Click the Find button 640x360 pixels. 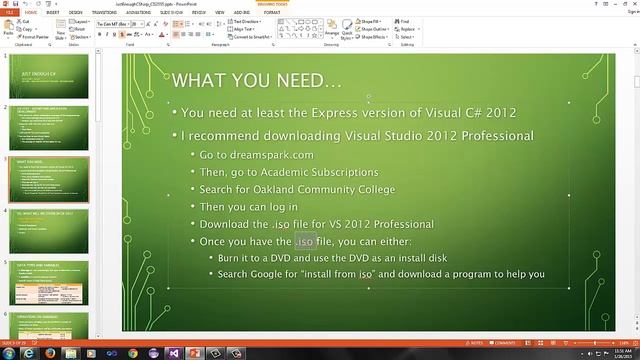pyautogui.click(x=402, y=21)
